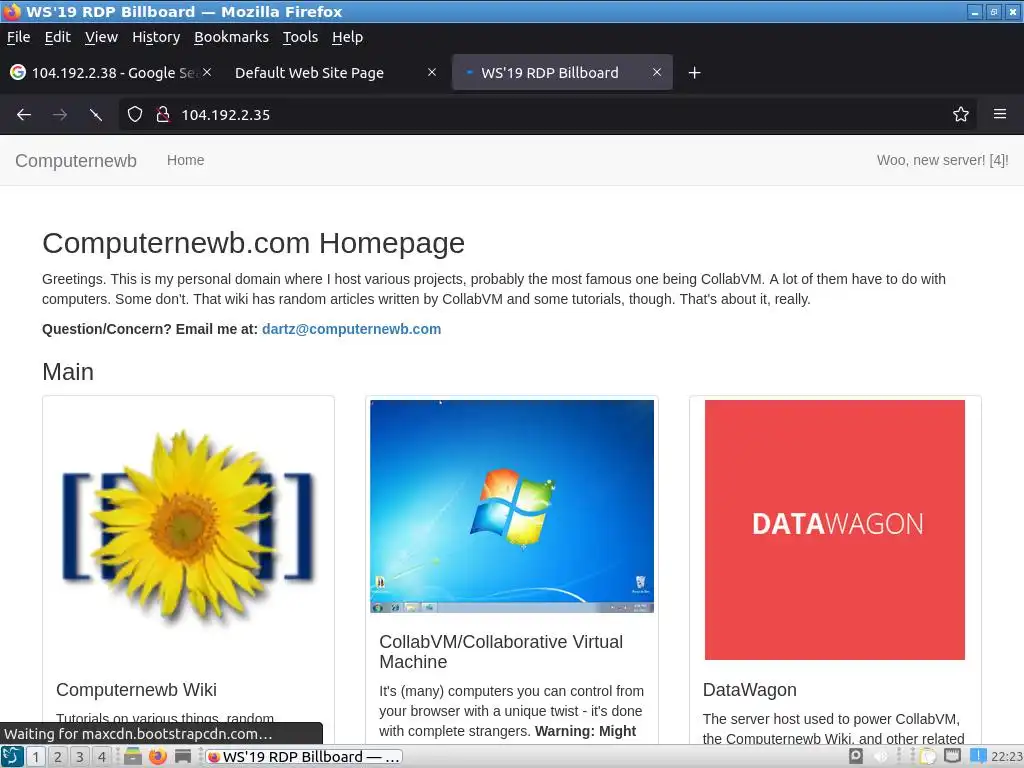The image size is (1024, 768).
Task: Email dartz@computernewb.com link
Action: [351, 329]
